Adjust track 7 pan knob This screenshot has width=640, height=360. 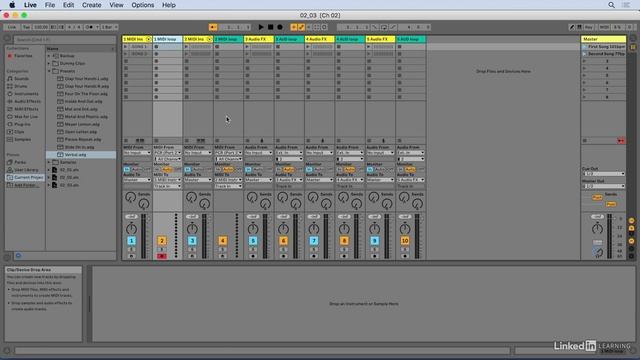coord(314,229)
